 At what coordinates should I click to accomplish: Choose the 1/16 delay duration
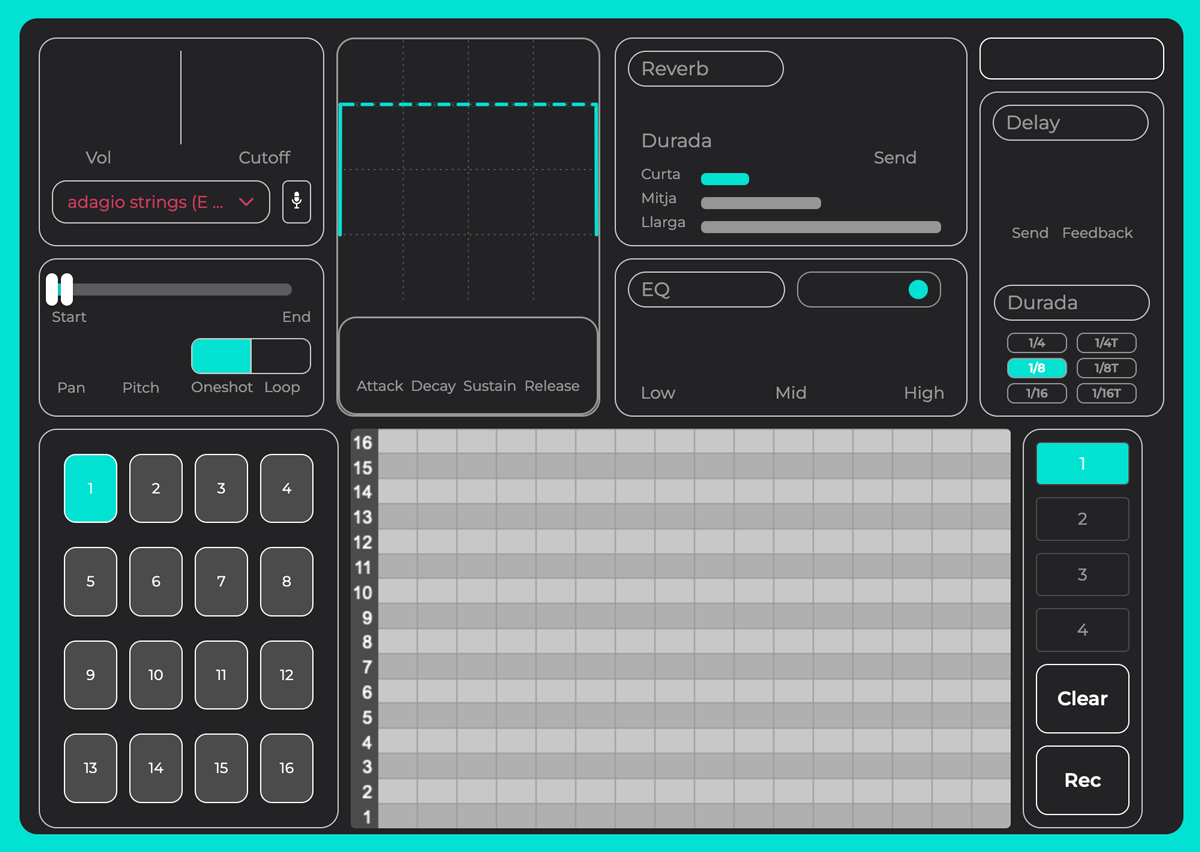point(1037,393)
